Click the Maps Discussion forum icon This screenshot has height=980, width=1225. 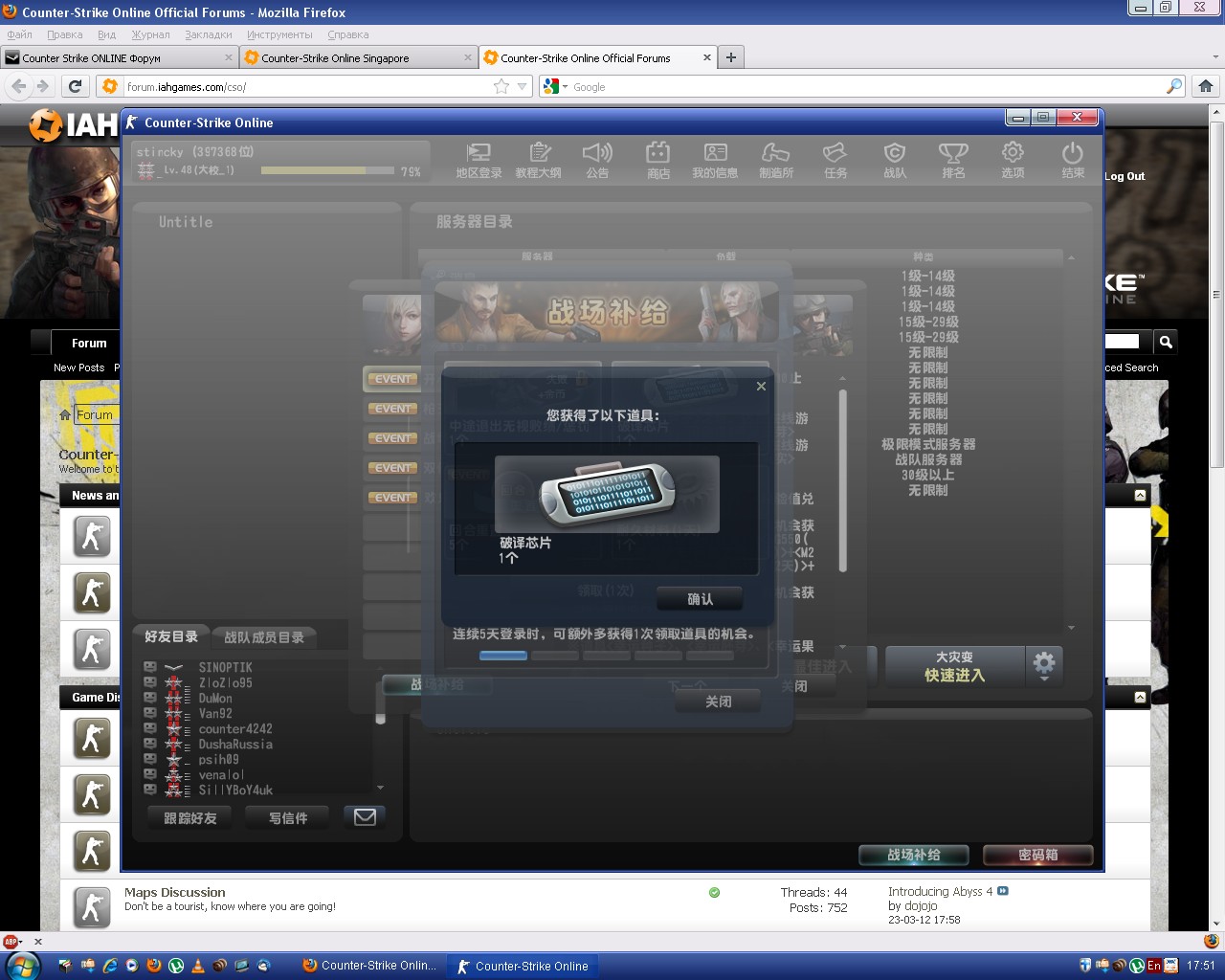point(92,907)
